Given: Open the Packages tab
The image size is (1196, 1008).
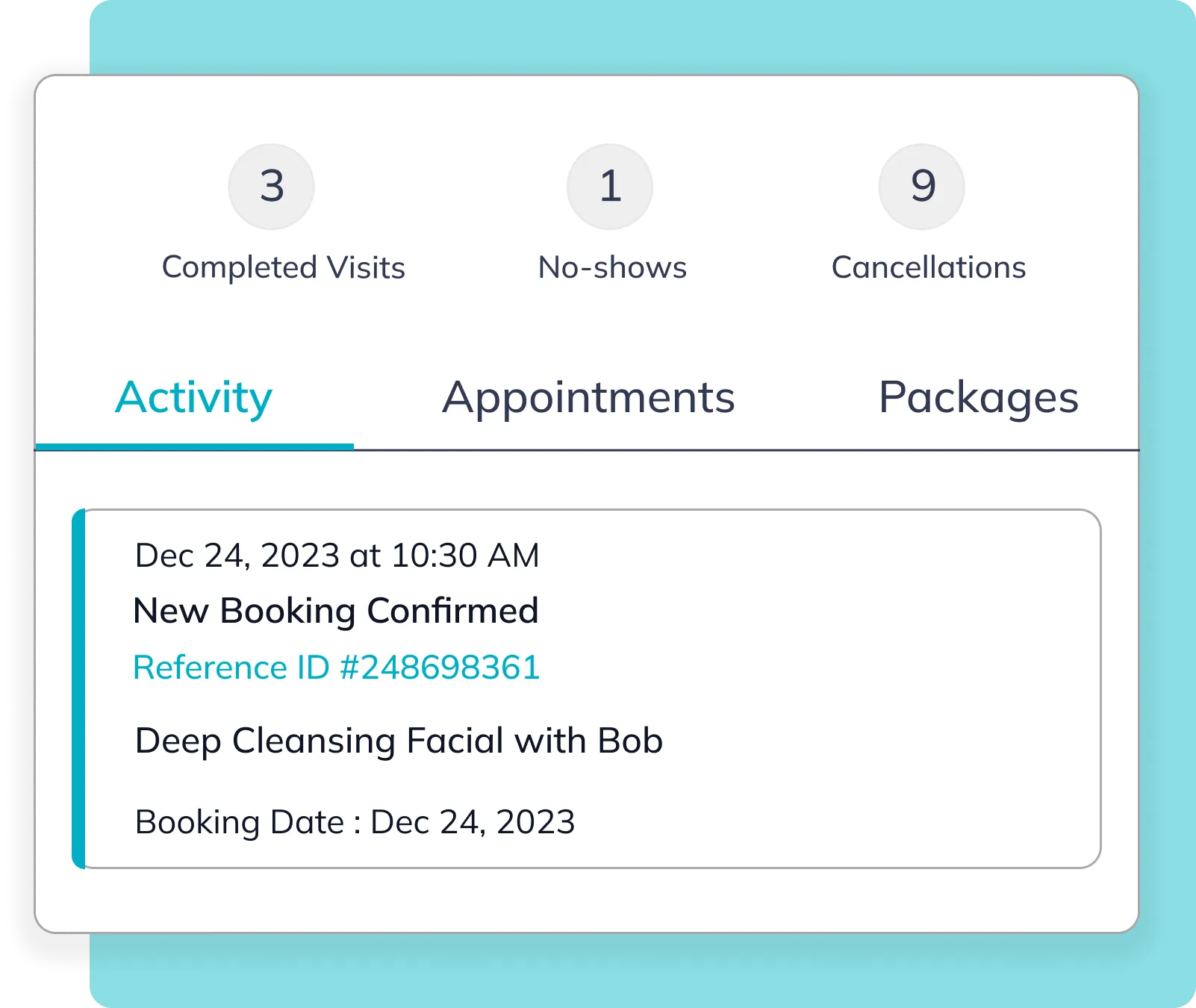Looking at the screenshot, I should click(x=979, y=398).
